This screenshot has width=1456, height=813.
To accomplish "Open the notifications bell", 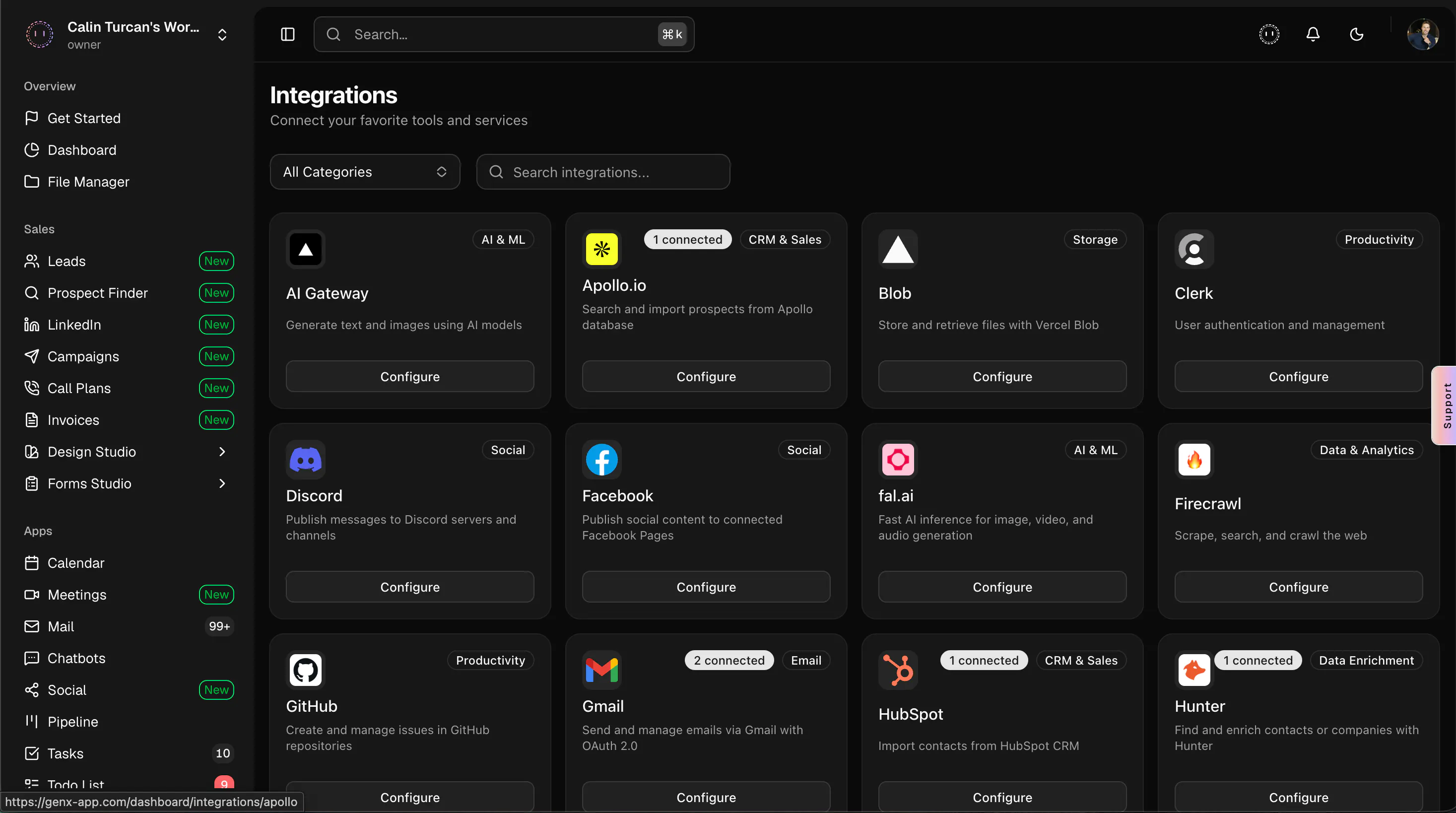I will tap(1313, 34).
